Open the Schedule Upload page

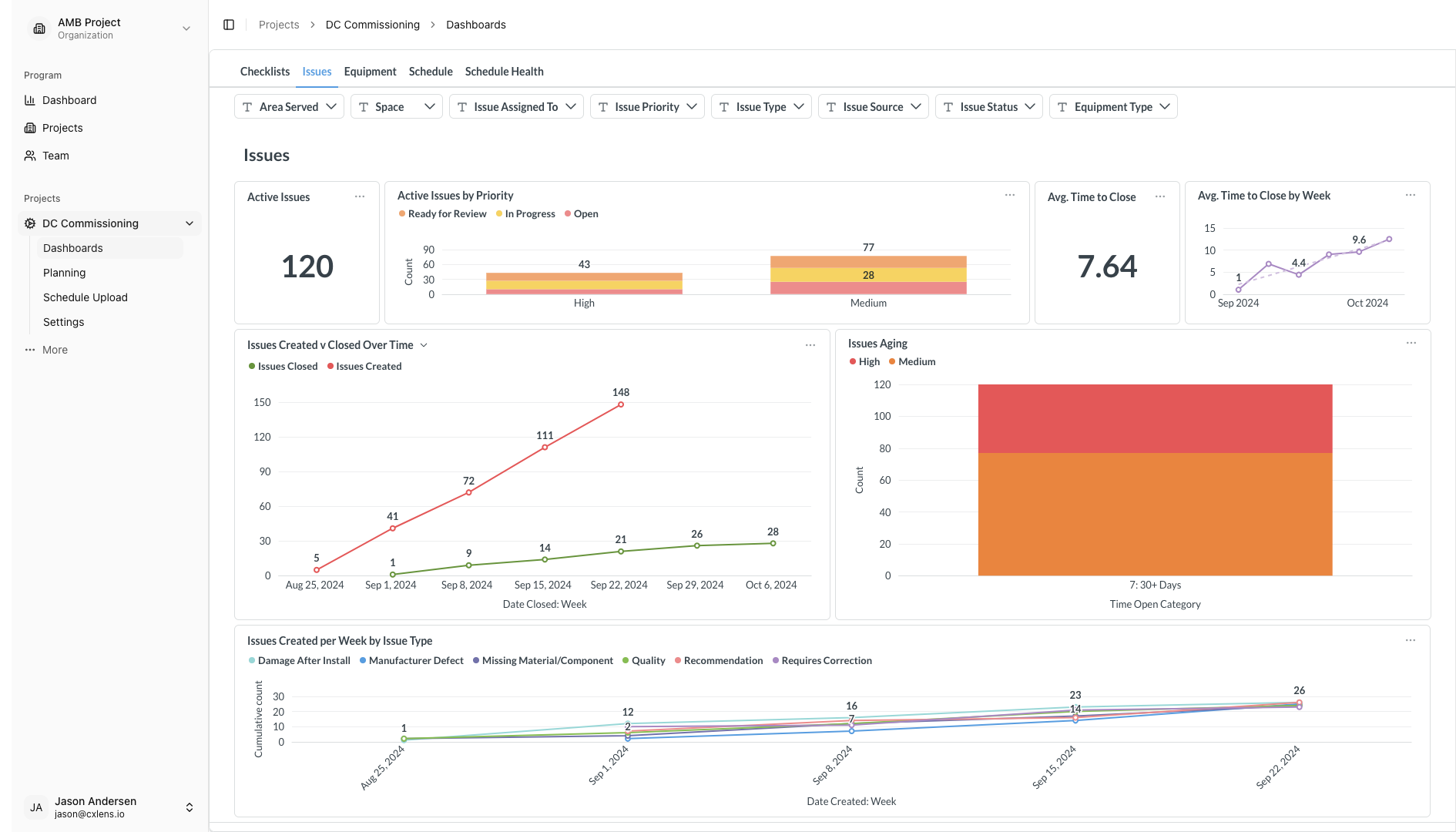click(86, 297)
